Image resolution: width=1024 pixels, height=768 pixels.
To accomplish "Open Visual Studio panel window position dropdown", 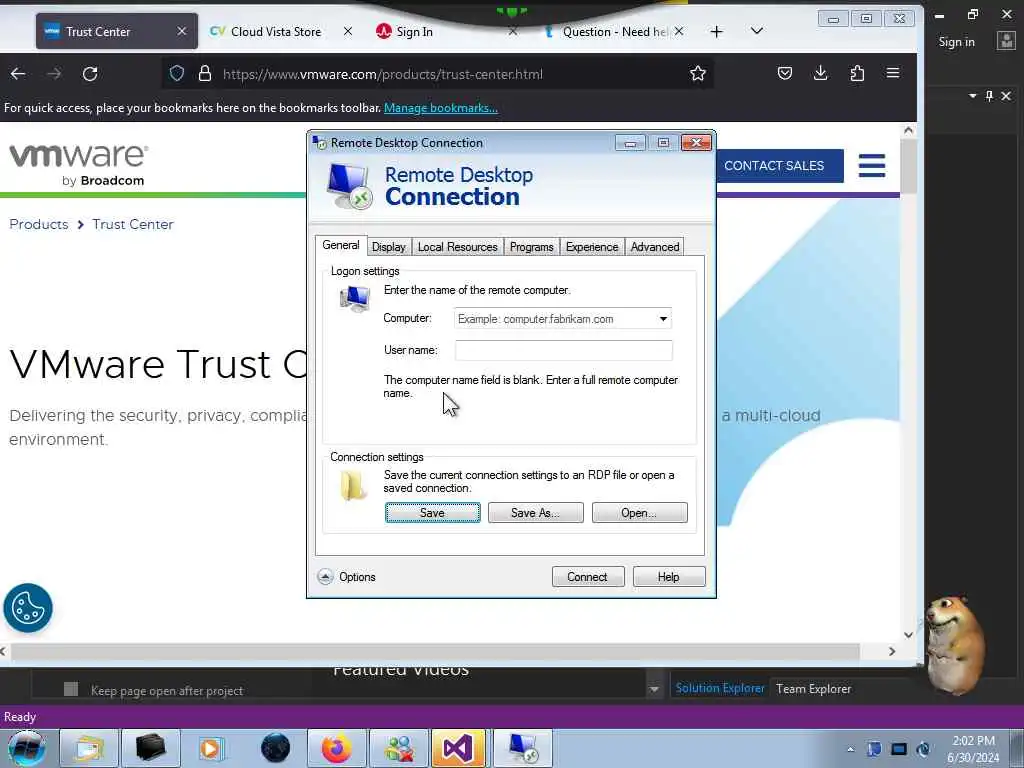I will point(972,96).
